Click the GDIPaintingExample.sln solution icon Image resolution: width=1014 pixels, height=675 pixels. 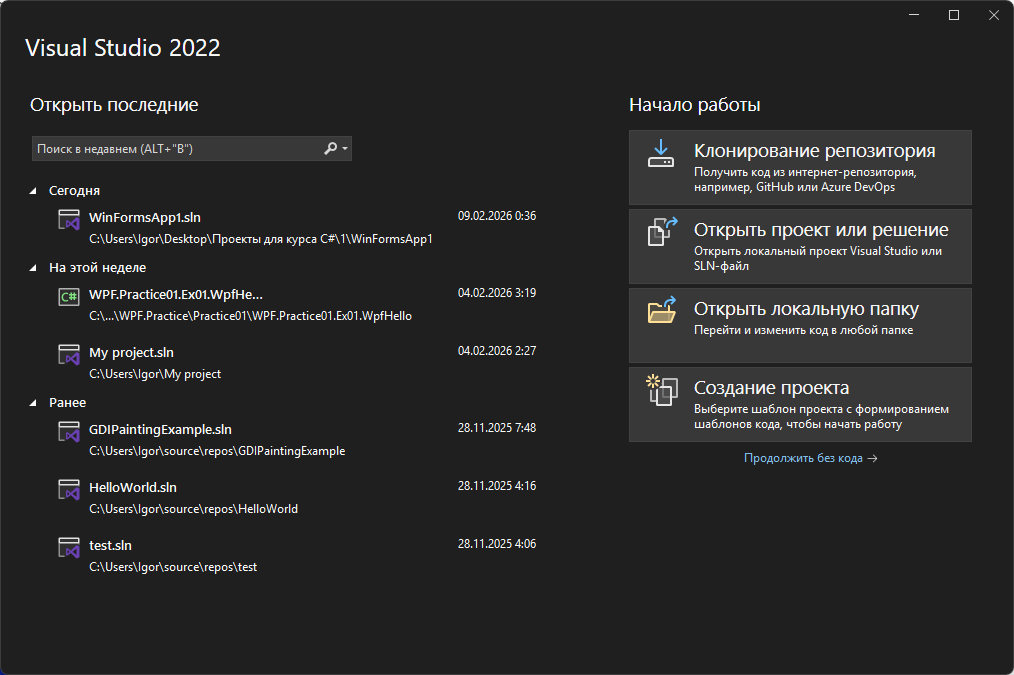click(69, 432)
